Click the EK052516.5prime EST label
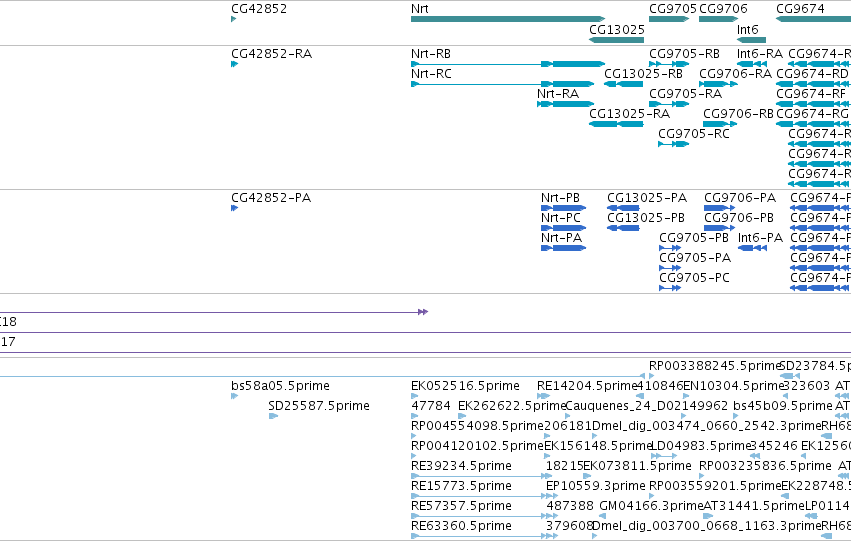Image resolution: width=851 pixels, height=541 pixels. point(465,386)
